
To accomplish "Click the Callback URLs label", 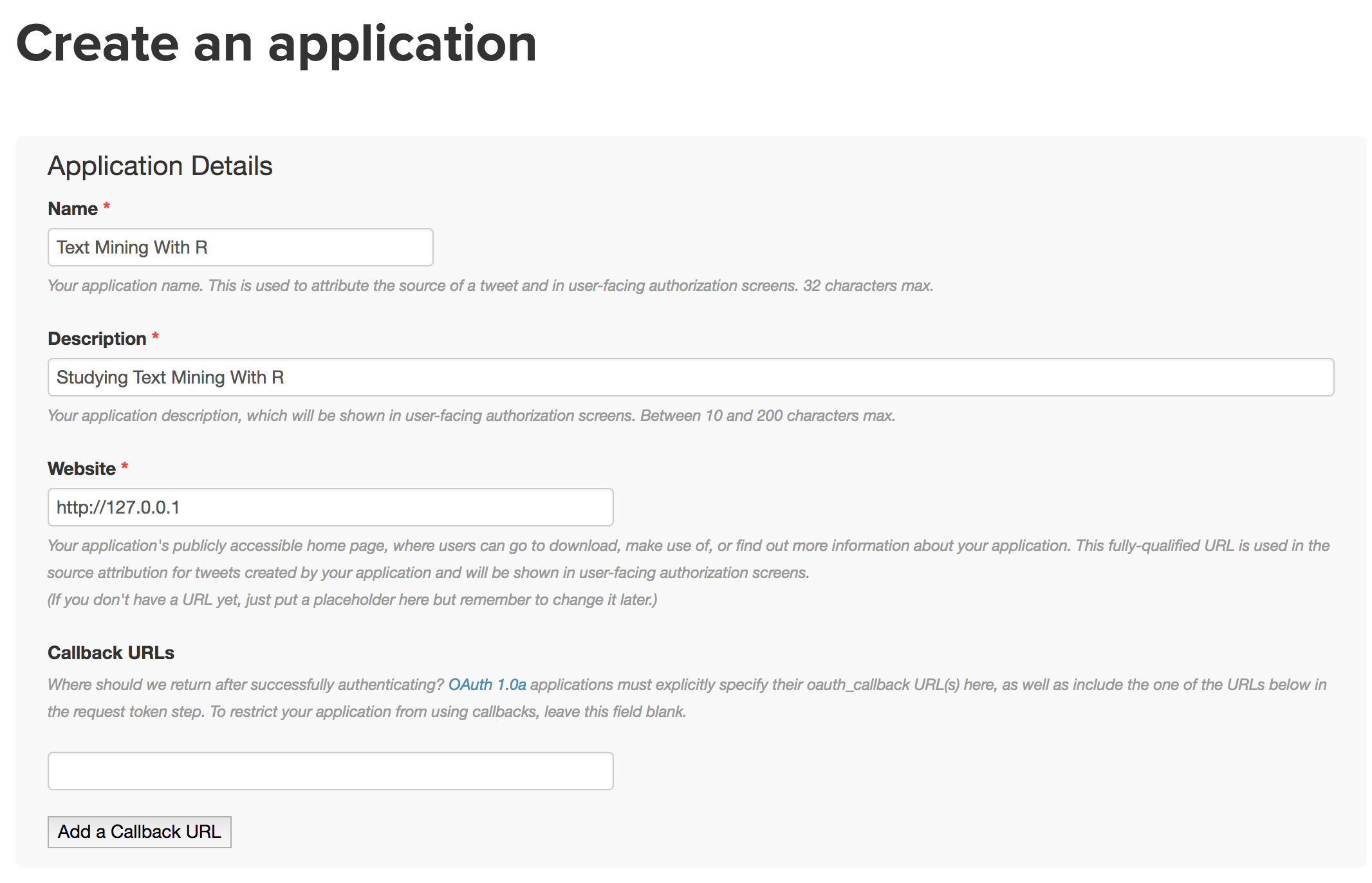I will point(111,653).
